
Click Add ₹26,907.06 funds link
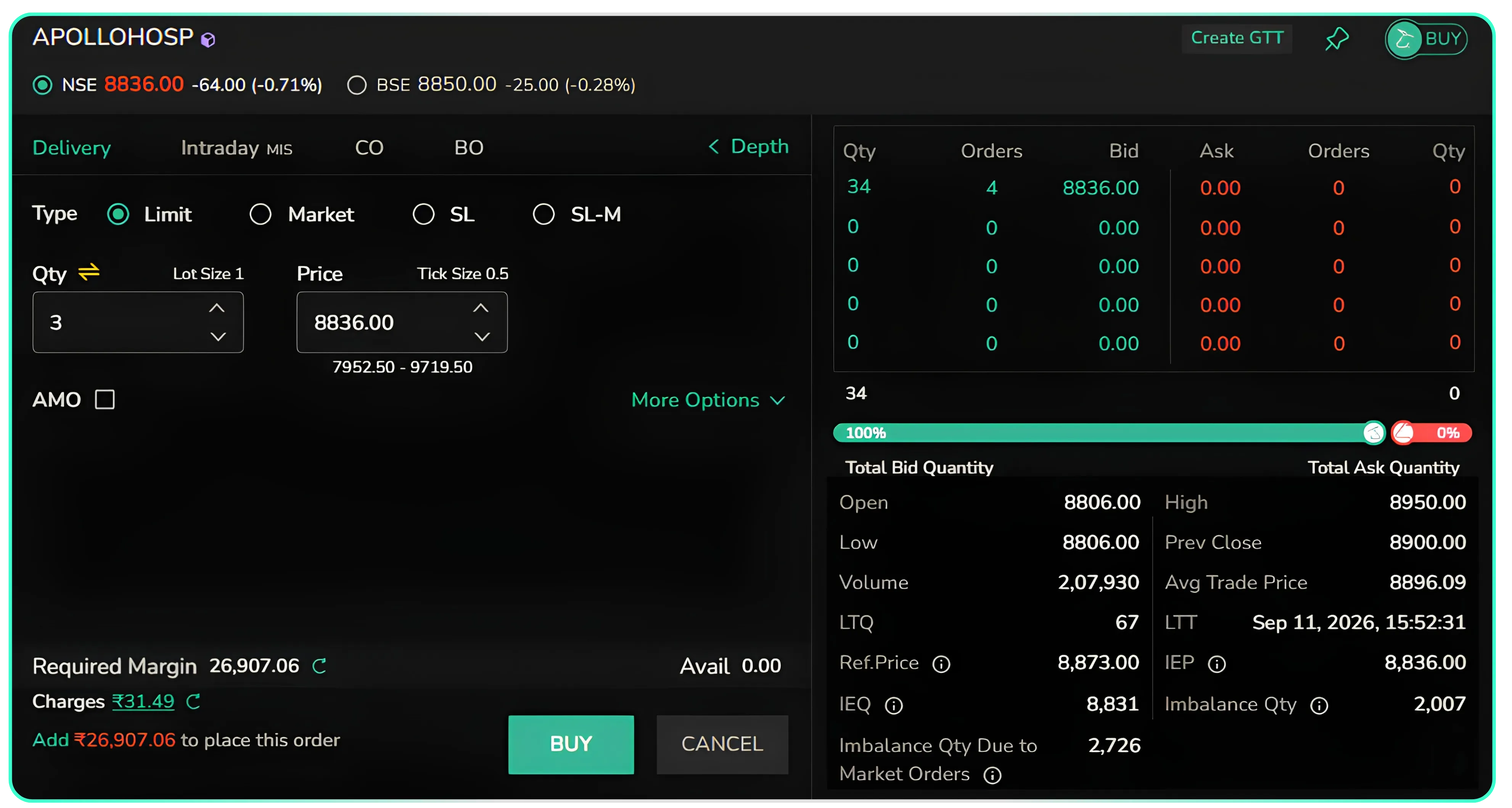pos(104,740)
